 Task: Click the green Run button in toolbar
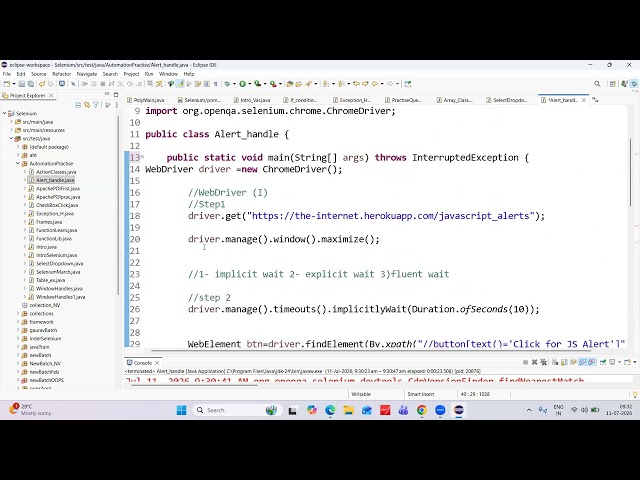(242, 84)
